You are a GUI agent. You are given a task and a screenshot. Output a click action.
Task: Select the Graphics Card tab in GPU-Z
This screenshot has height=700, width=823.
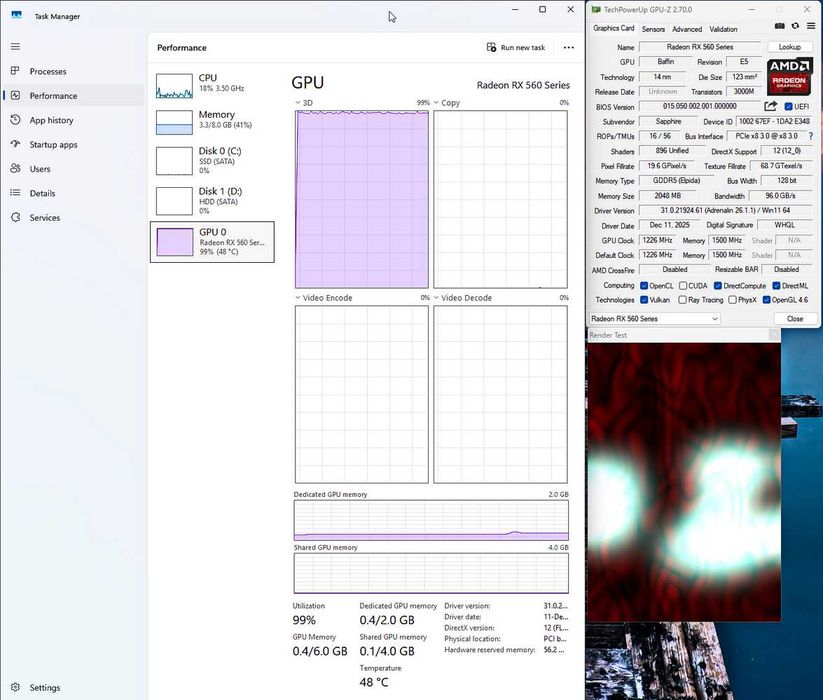(x=614, y=28)
